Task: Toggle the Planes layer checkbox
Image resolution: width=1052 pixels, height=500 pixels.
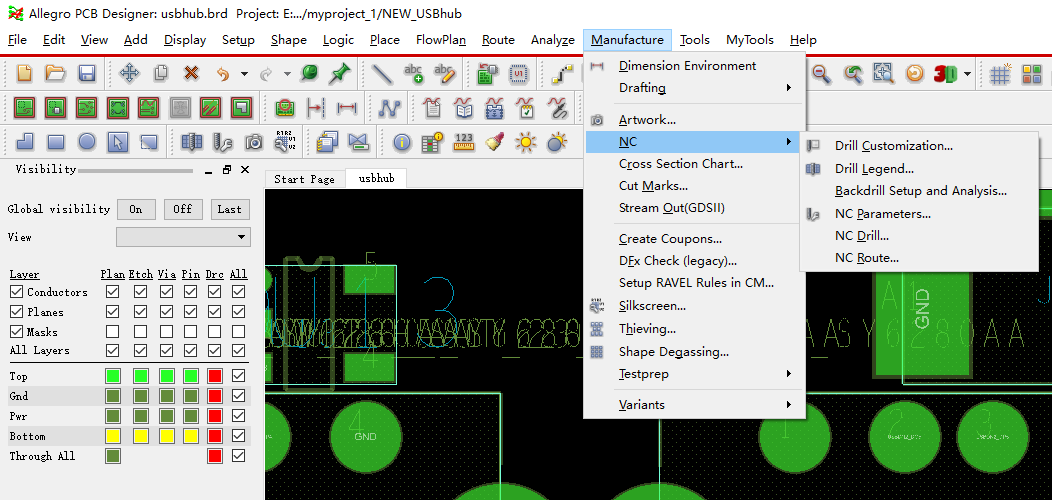Action: click(x=17, y=312)
